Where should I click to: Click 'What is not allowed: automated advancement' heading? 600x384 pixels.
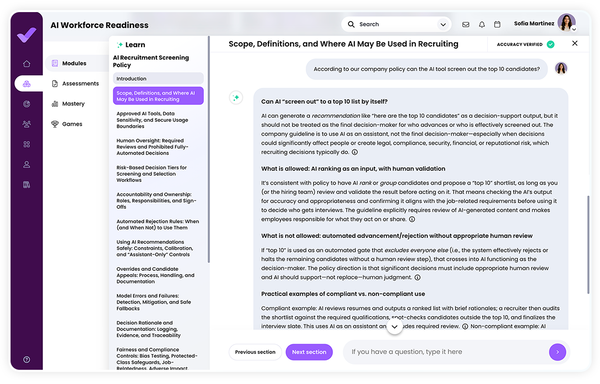[396, 236]
